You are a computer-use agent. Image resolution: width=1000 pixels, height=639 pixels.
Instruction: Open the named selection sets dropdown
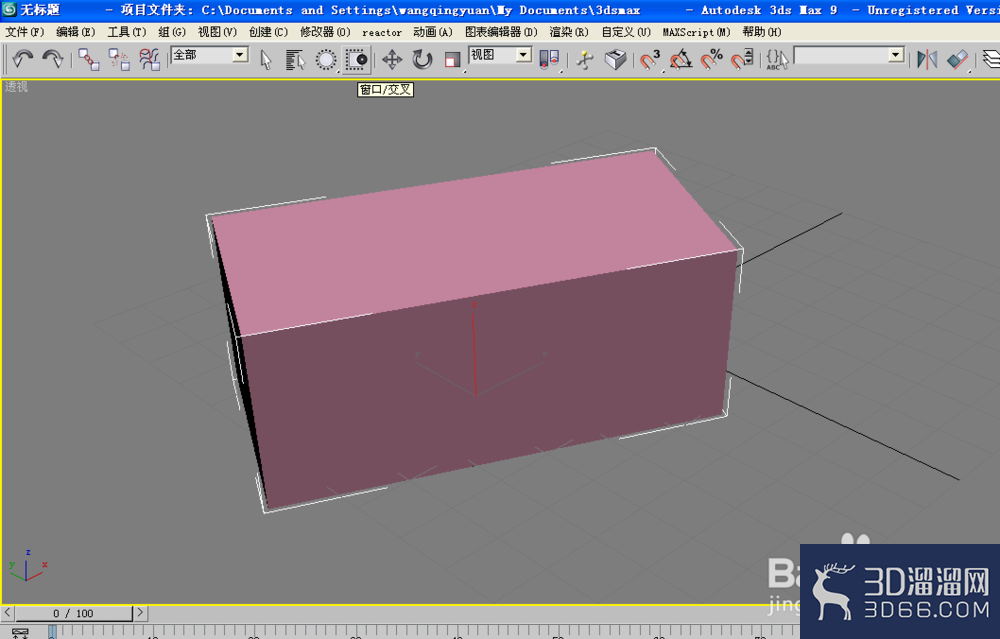tap(896, 55)
